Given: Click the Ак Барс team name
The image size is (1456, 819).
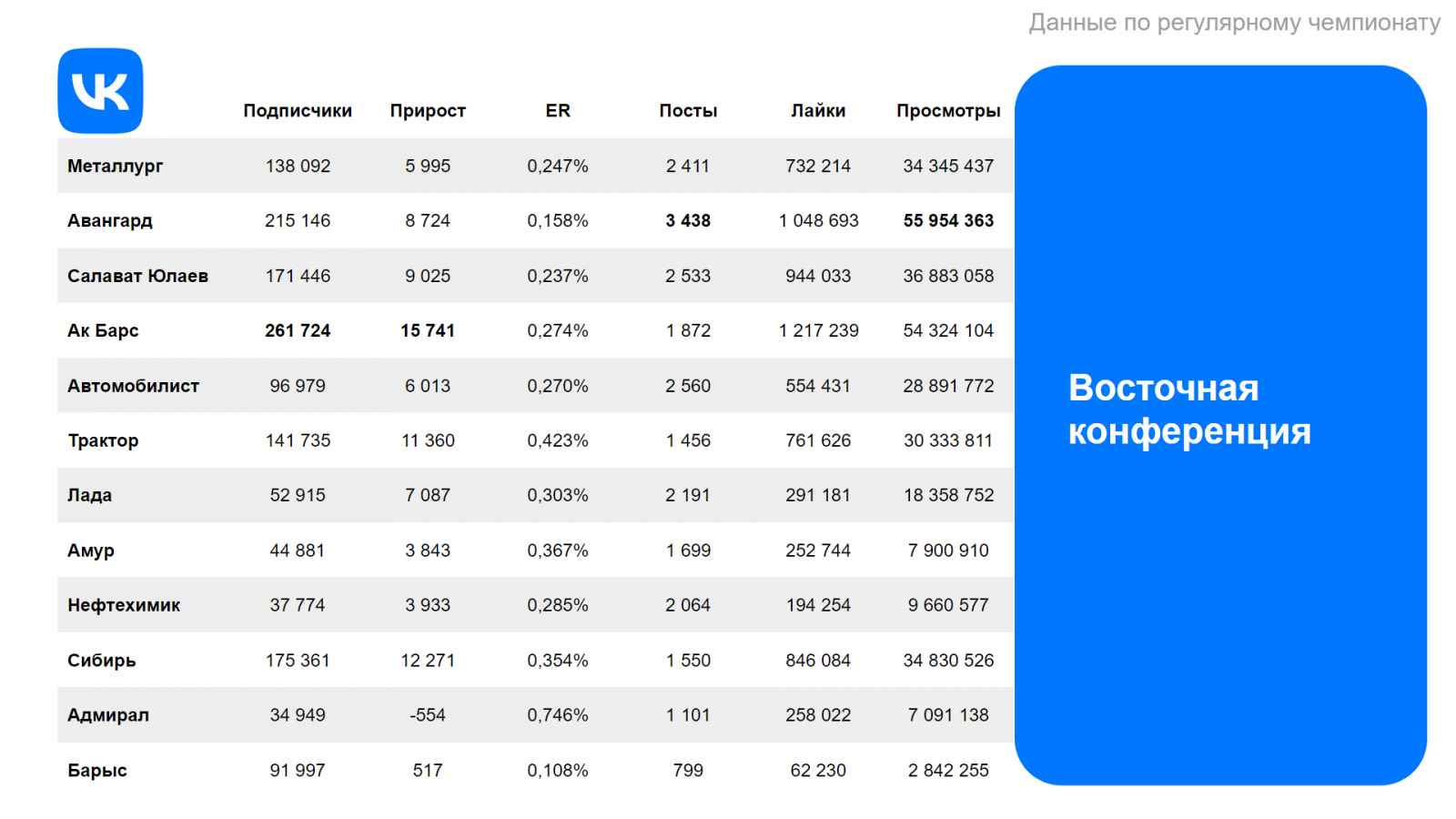Looking at the screenshot, I should (103, 330).
